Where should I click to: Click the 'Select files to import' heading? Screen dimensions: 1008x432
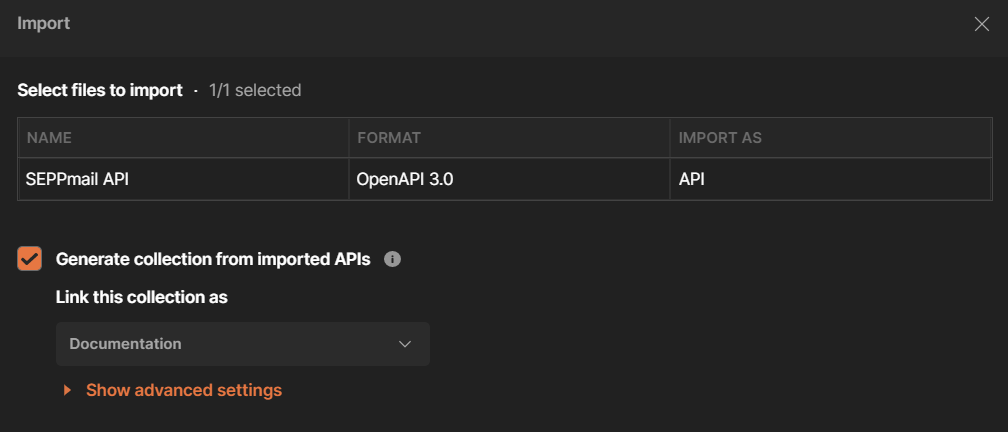(100, 90)
